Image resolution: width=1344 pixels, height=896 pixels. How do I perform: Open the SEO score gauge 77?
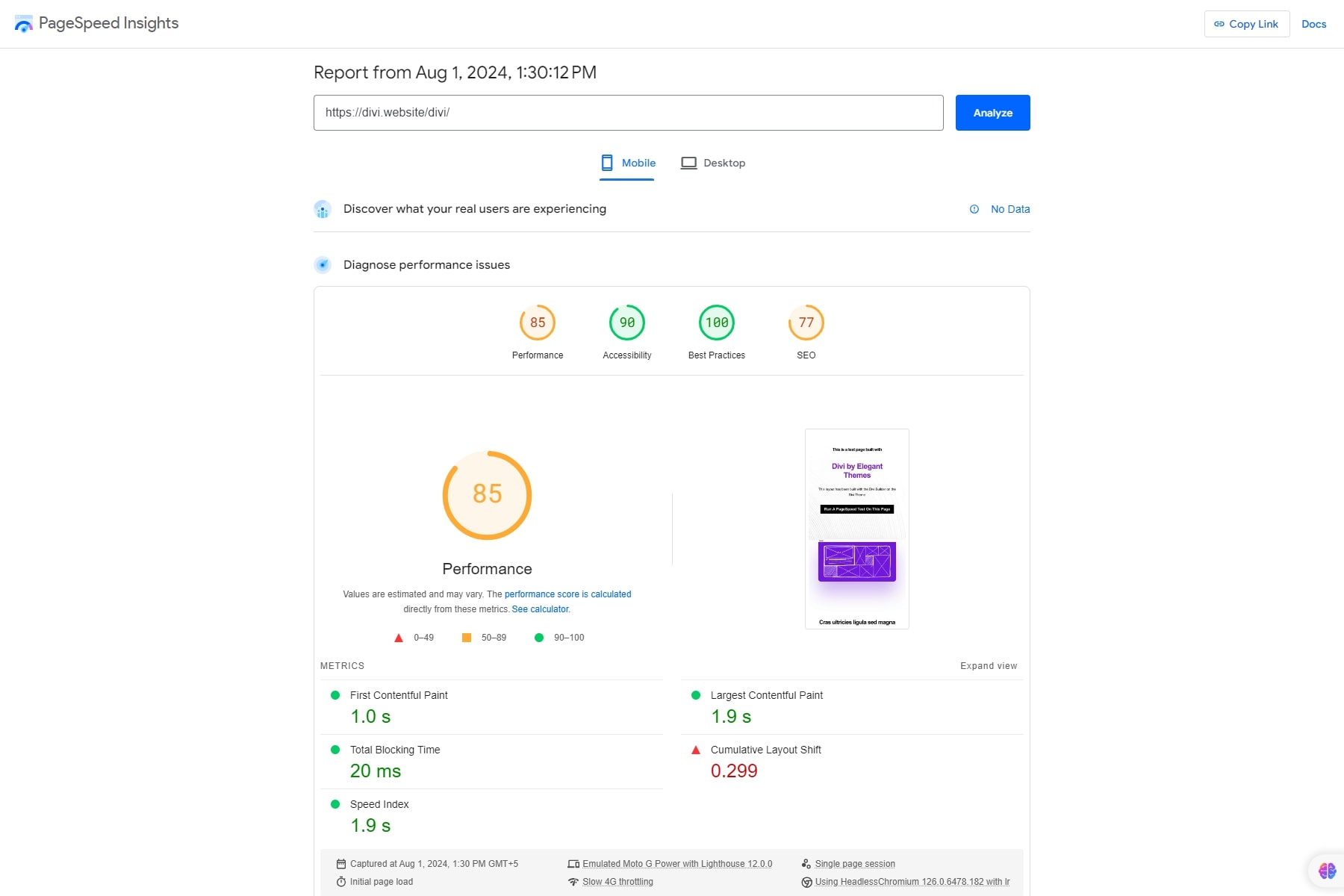coord(806,323)
